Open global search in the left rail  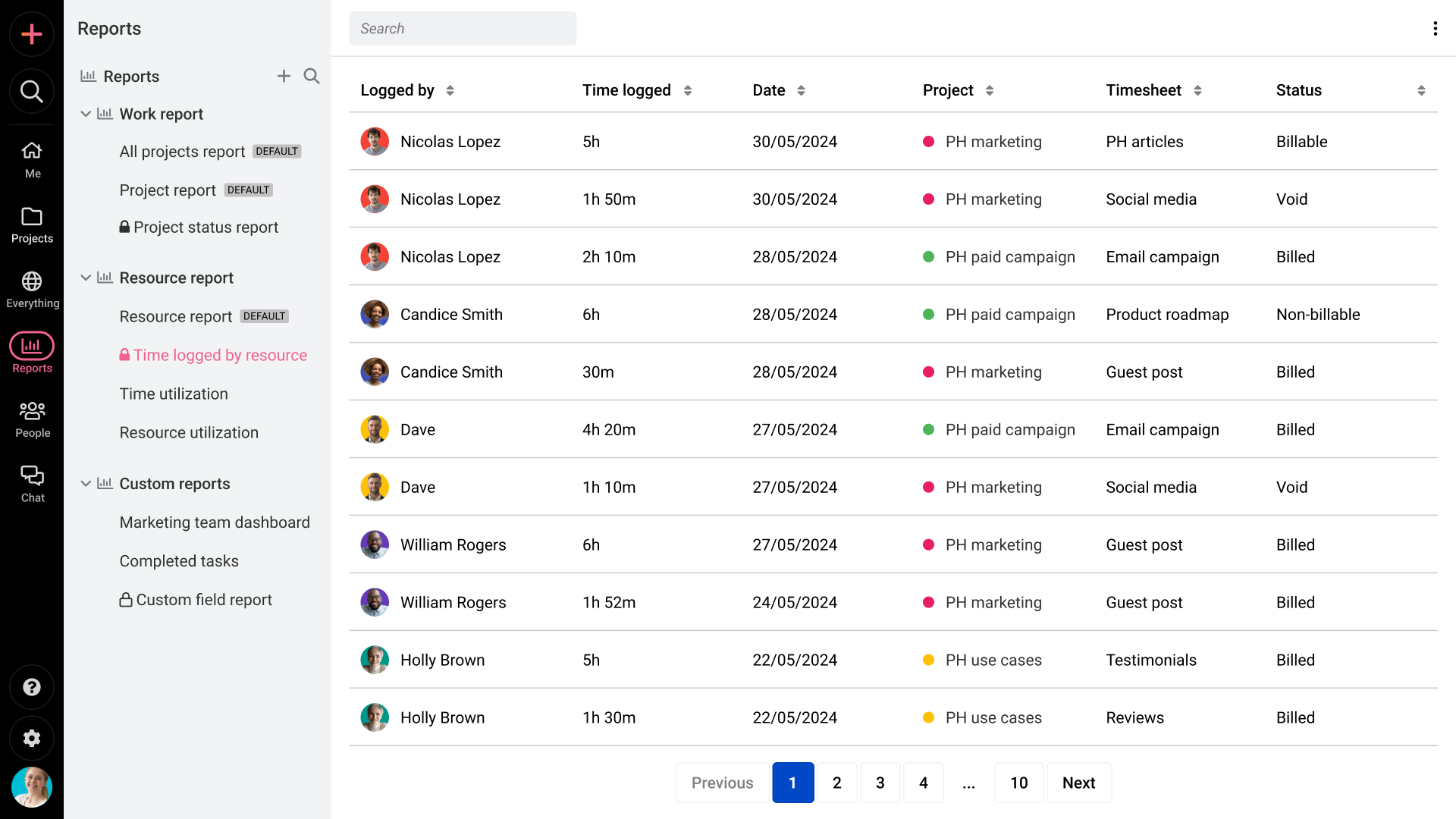(x=32, y=92)
